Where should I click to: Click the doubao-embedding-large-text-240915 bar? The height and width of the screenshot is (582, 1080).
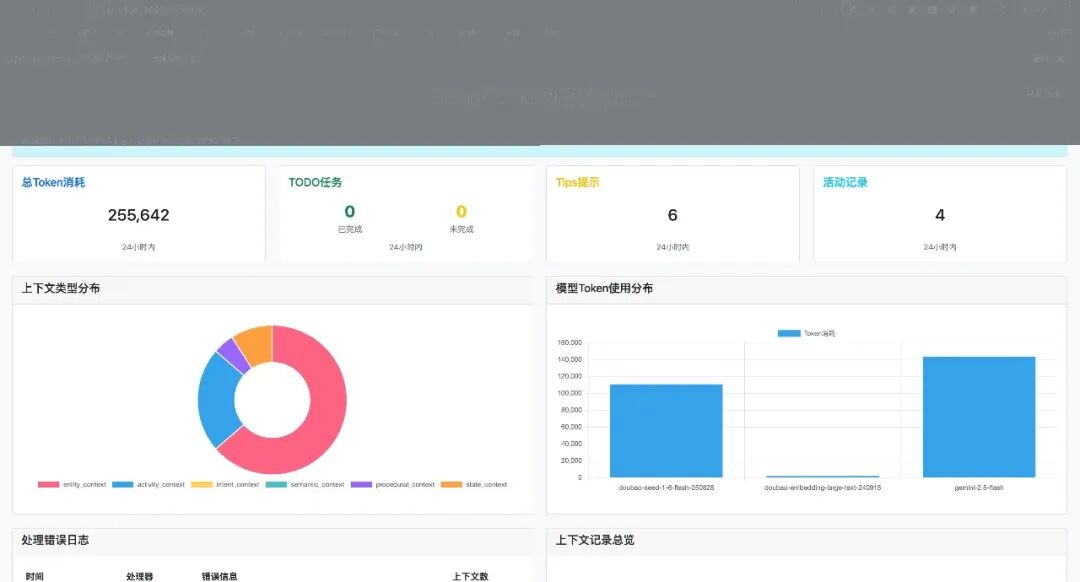822,476
